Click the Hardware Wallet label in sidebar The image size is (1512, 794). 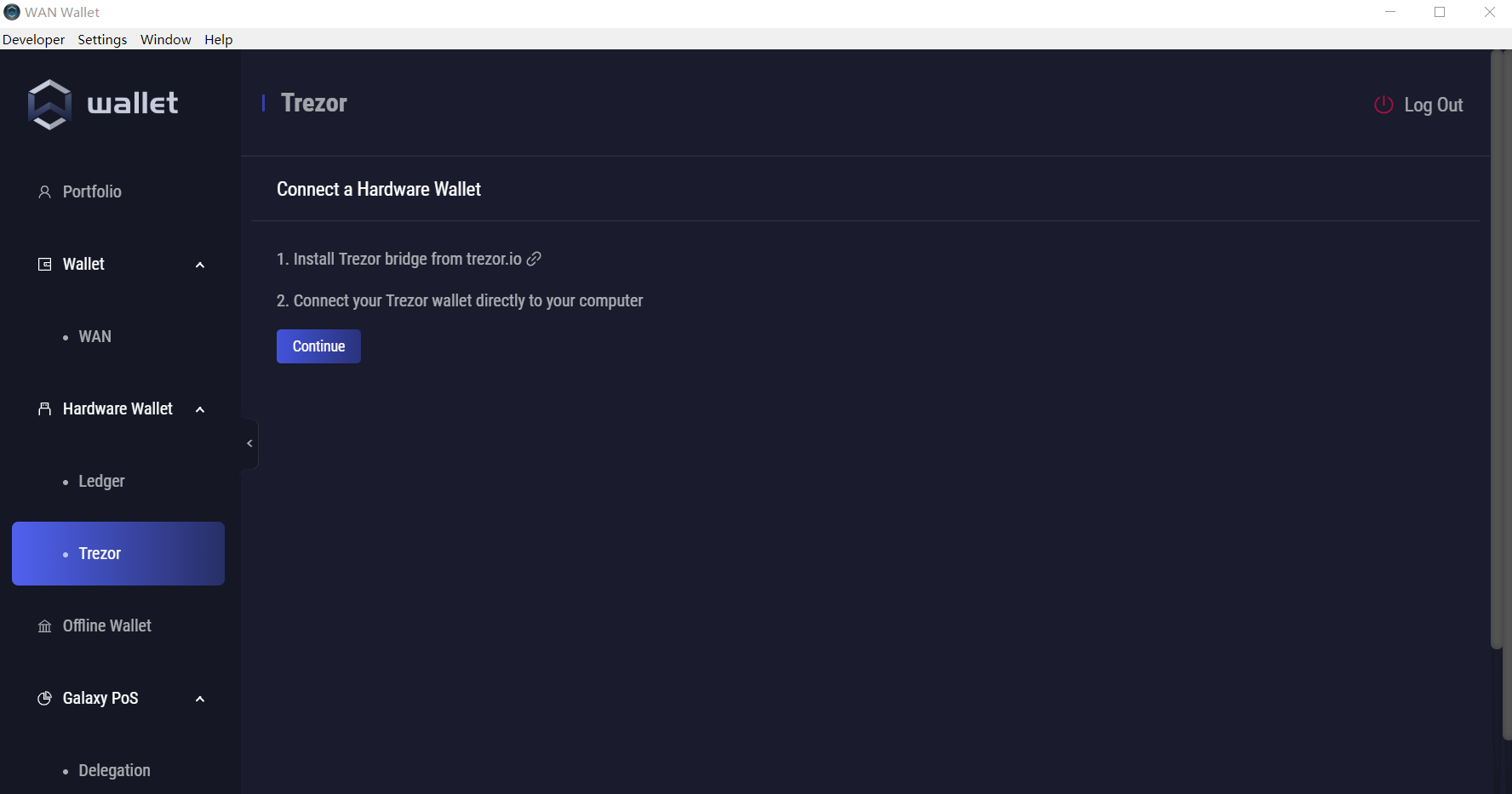coord(117,409)
